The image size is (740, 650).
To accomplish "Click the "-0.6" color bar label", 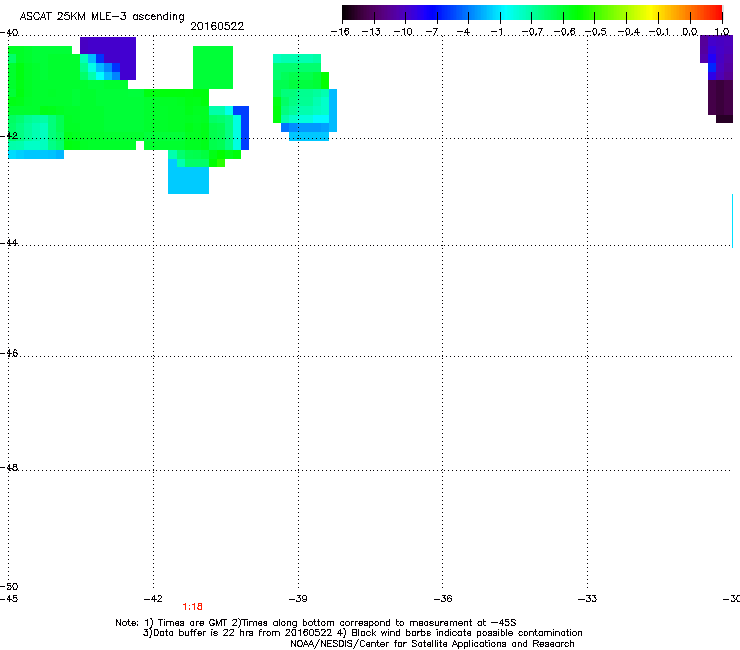I will pyautogui.click(x=564, y=32).
